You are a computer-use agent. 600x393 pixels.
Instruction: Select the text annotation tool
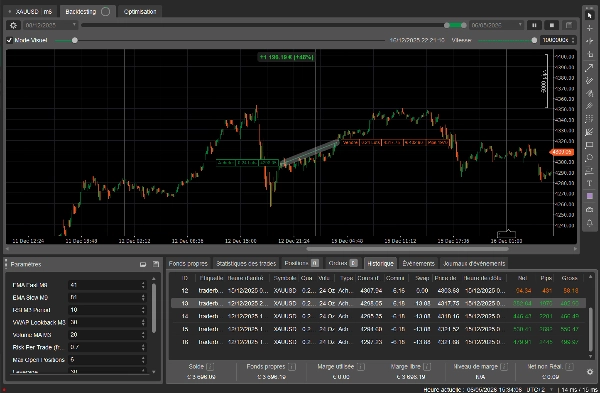(589, 184)
